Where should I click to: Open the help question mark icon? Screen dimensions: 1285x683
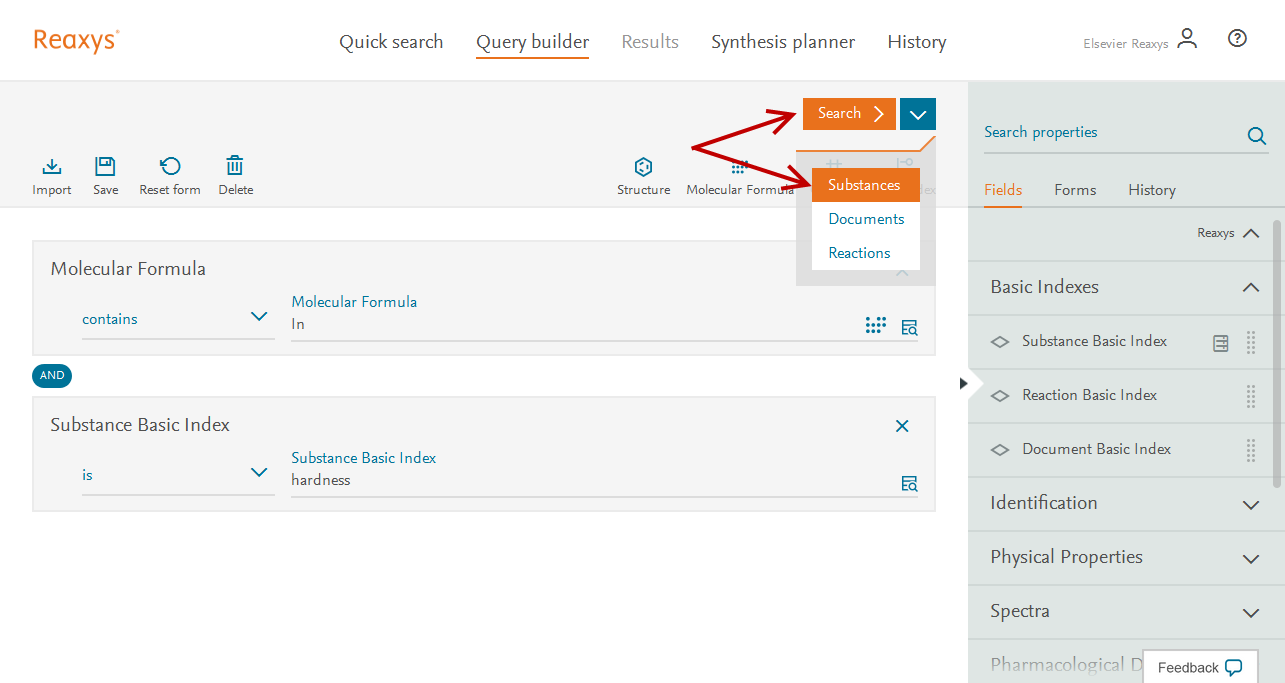click(1237, 39)
